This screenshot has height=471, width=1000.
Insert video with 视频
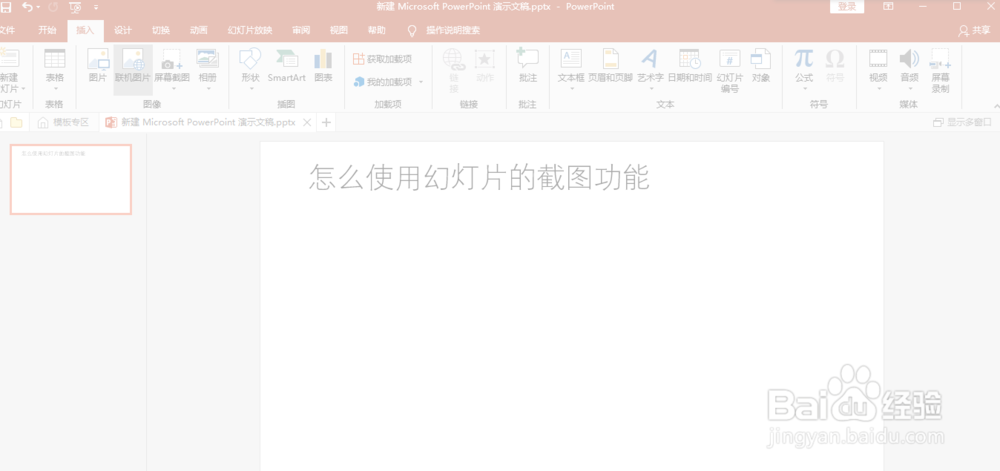click(878, 66)
